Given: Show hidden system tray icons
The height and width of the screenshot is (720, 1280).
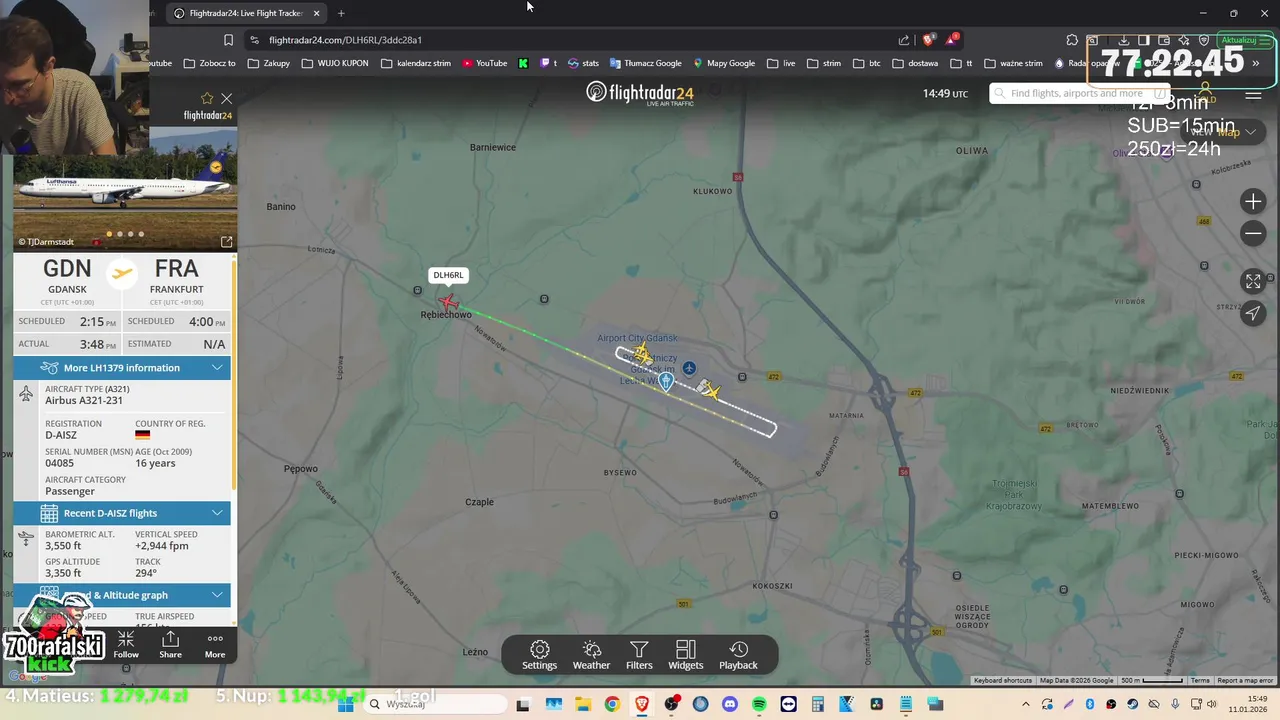Looking at the screenshot, I should [1025, 704].
